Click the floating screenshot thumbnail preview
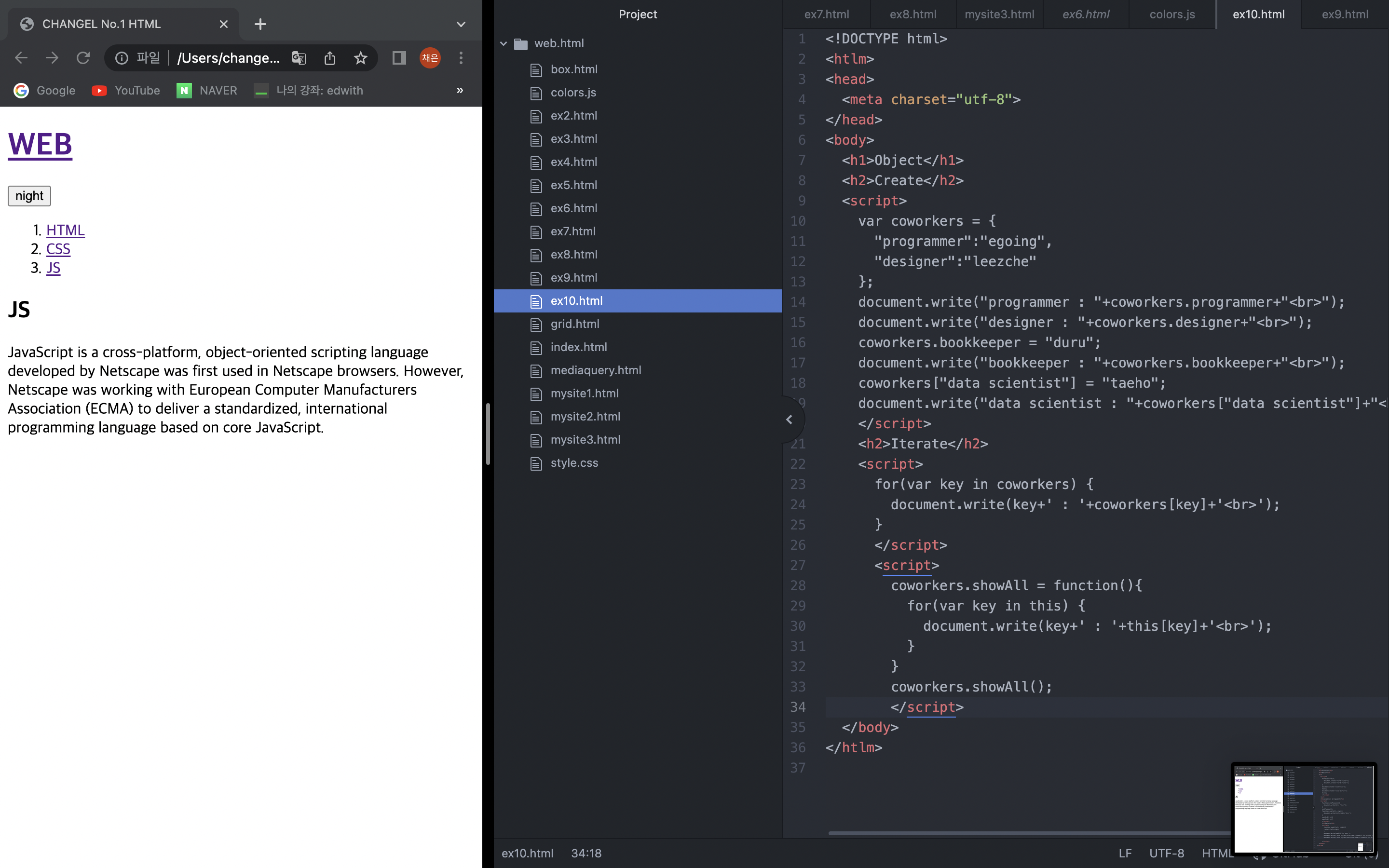The height and width of the screenshot is (868, 1389). (1304, 808)
